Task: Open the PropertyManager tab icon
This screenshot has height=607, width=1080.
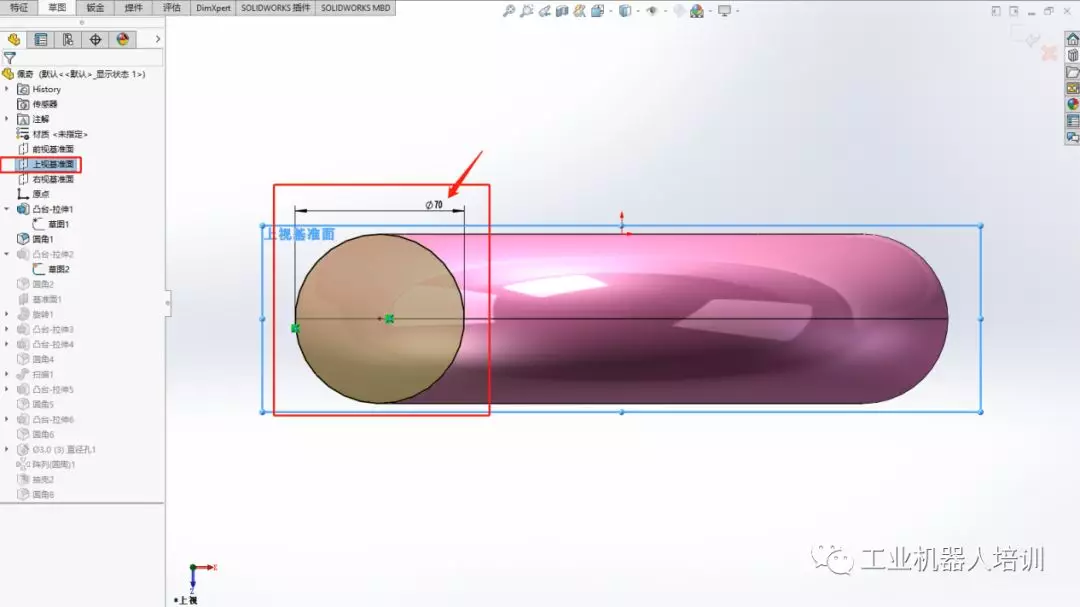Action: 41,40
